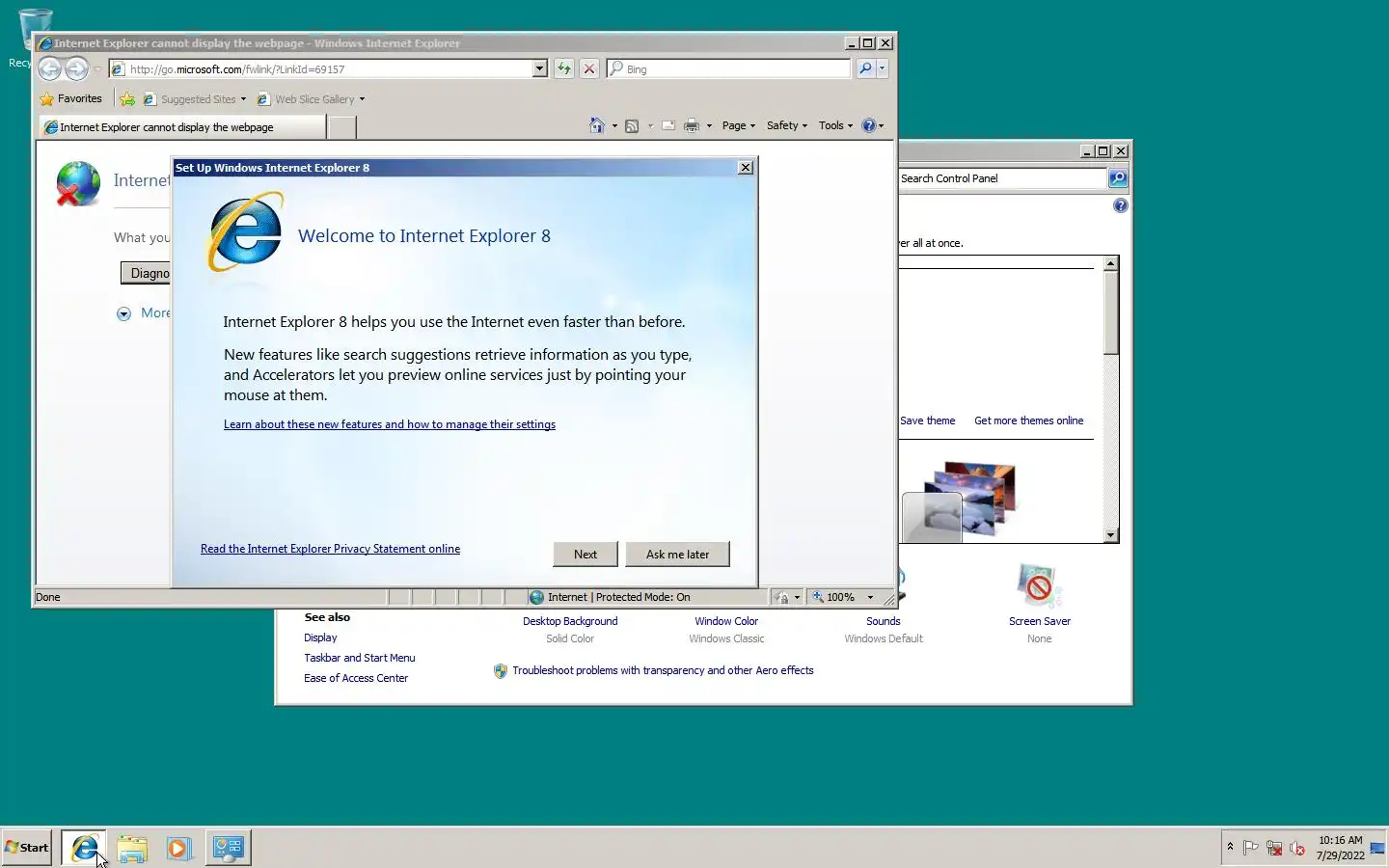Open the zoom level dropdown arrow

point(870,597)
